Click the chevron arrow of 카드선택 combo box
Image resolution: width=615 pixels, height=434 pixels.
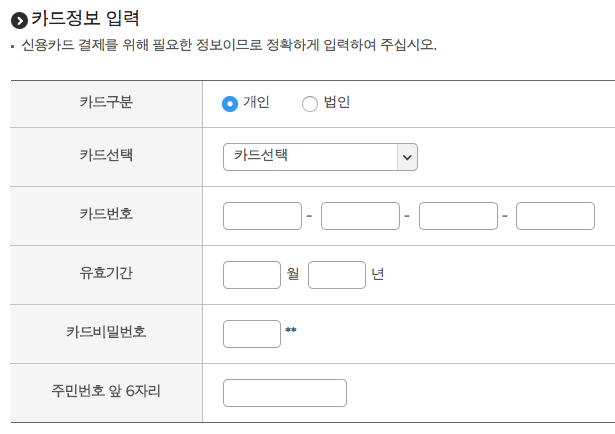(407, 157)
